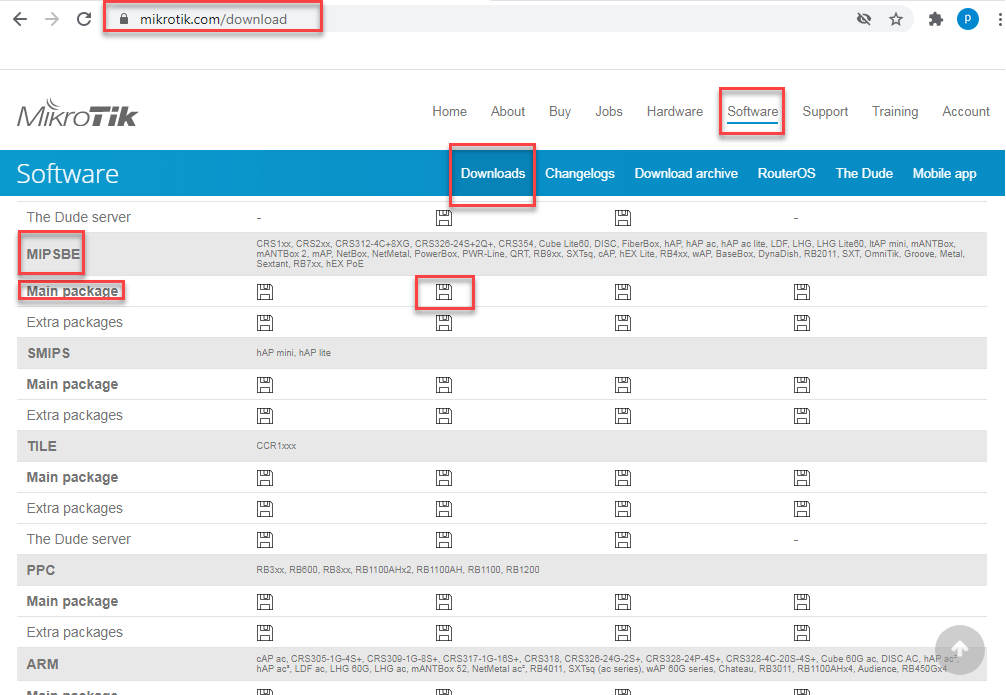Screen dimensions: 1006x695
Task: Bookmark this page with the star icon
Action: tap(895, 19)
